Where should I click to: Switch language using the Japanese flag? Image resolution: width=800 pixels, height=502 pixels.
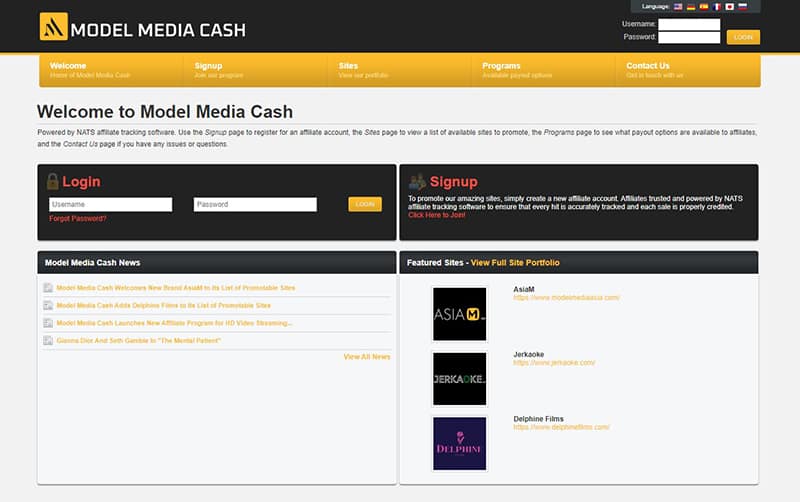730,7
